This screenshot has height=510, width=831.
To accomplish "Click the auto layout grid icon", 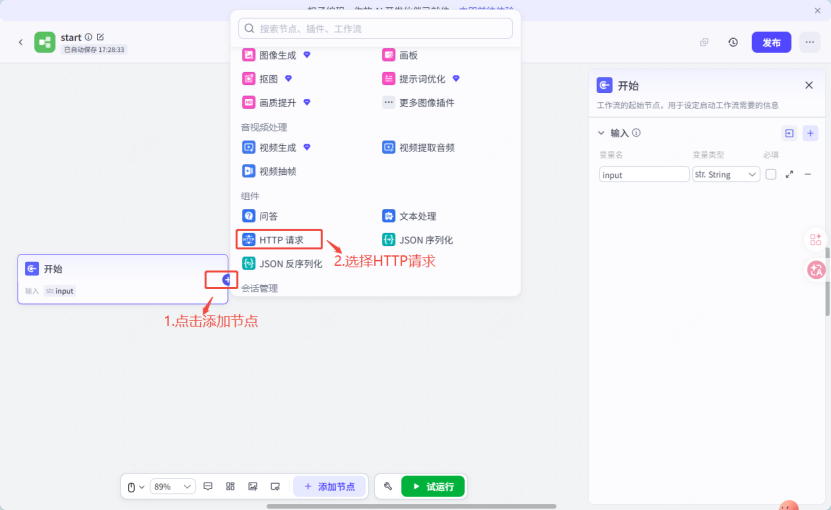I will tap(230, 486).
